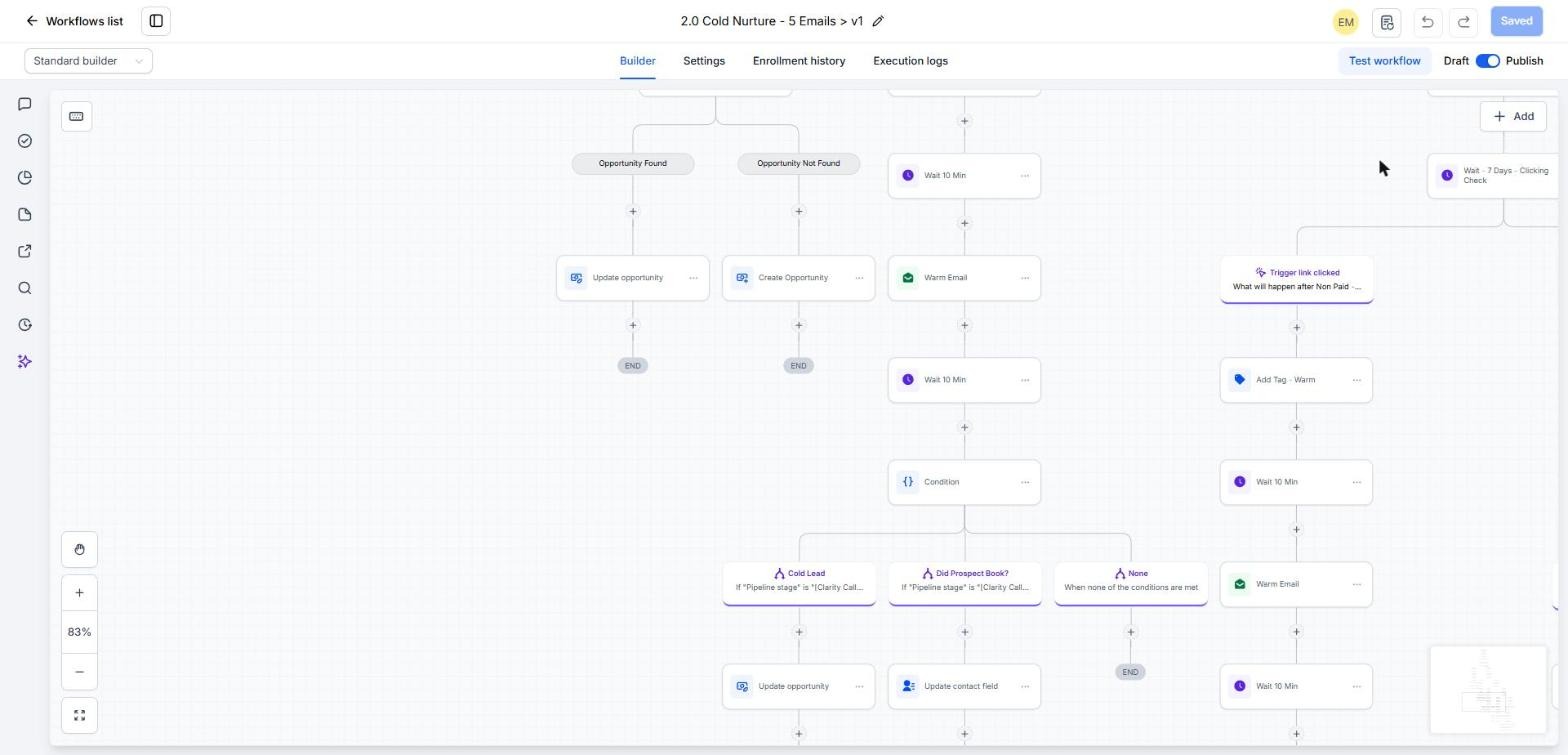Go back to Workflows list

75,21
